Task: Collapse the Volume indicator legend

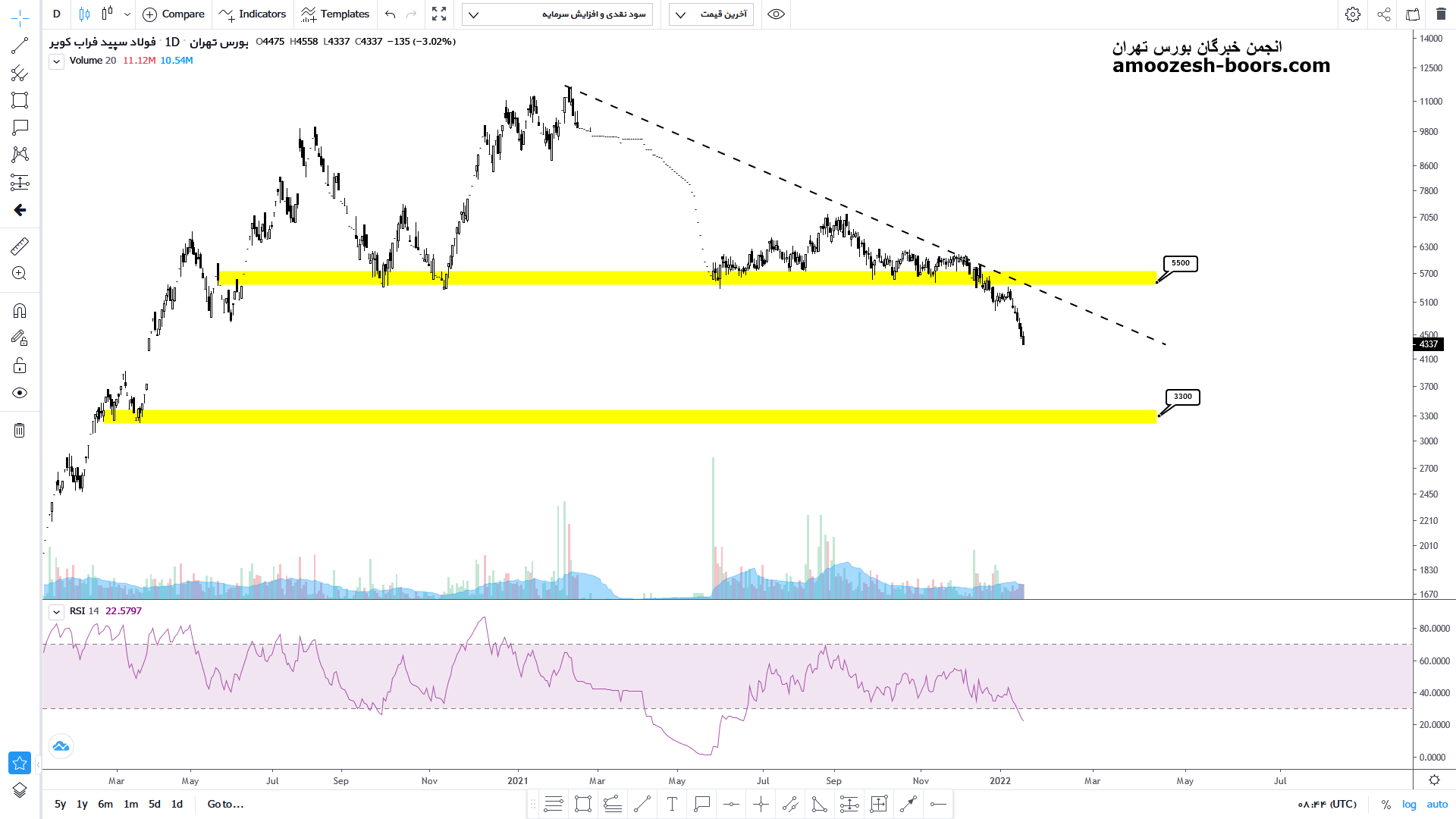Action: (x=57, y=61)
